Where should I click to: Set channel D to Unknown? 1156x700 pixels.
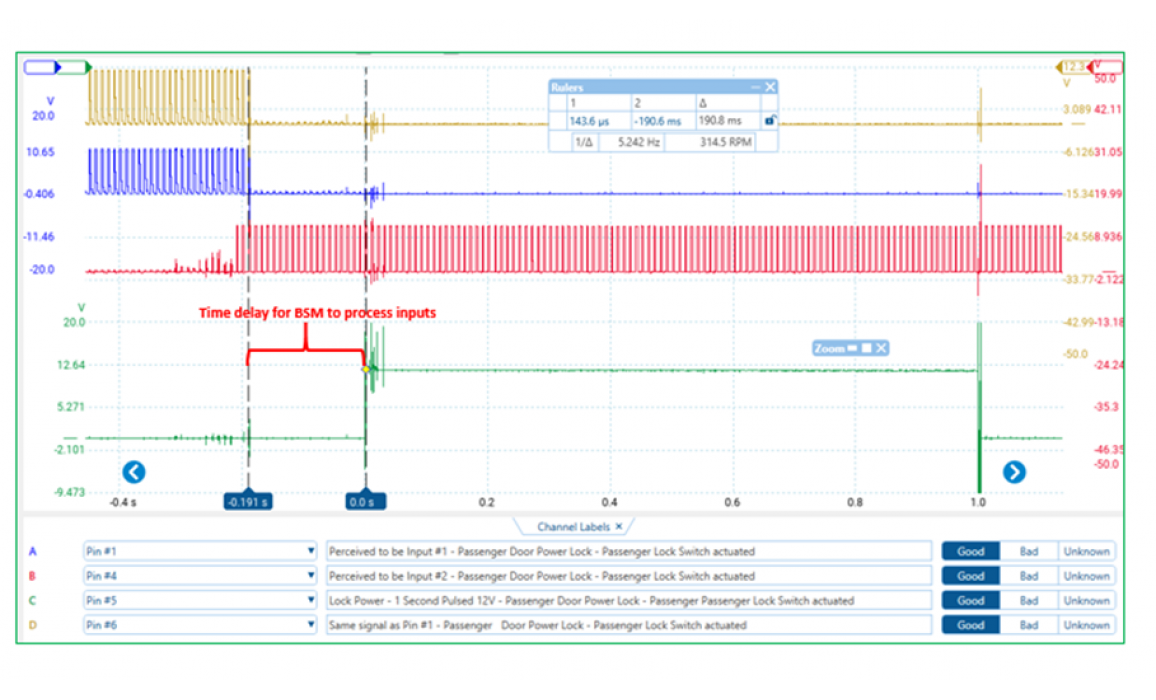(x=1085, y=625)
